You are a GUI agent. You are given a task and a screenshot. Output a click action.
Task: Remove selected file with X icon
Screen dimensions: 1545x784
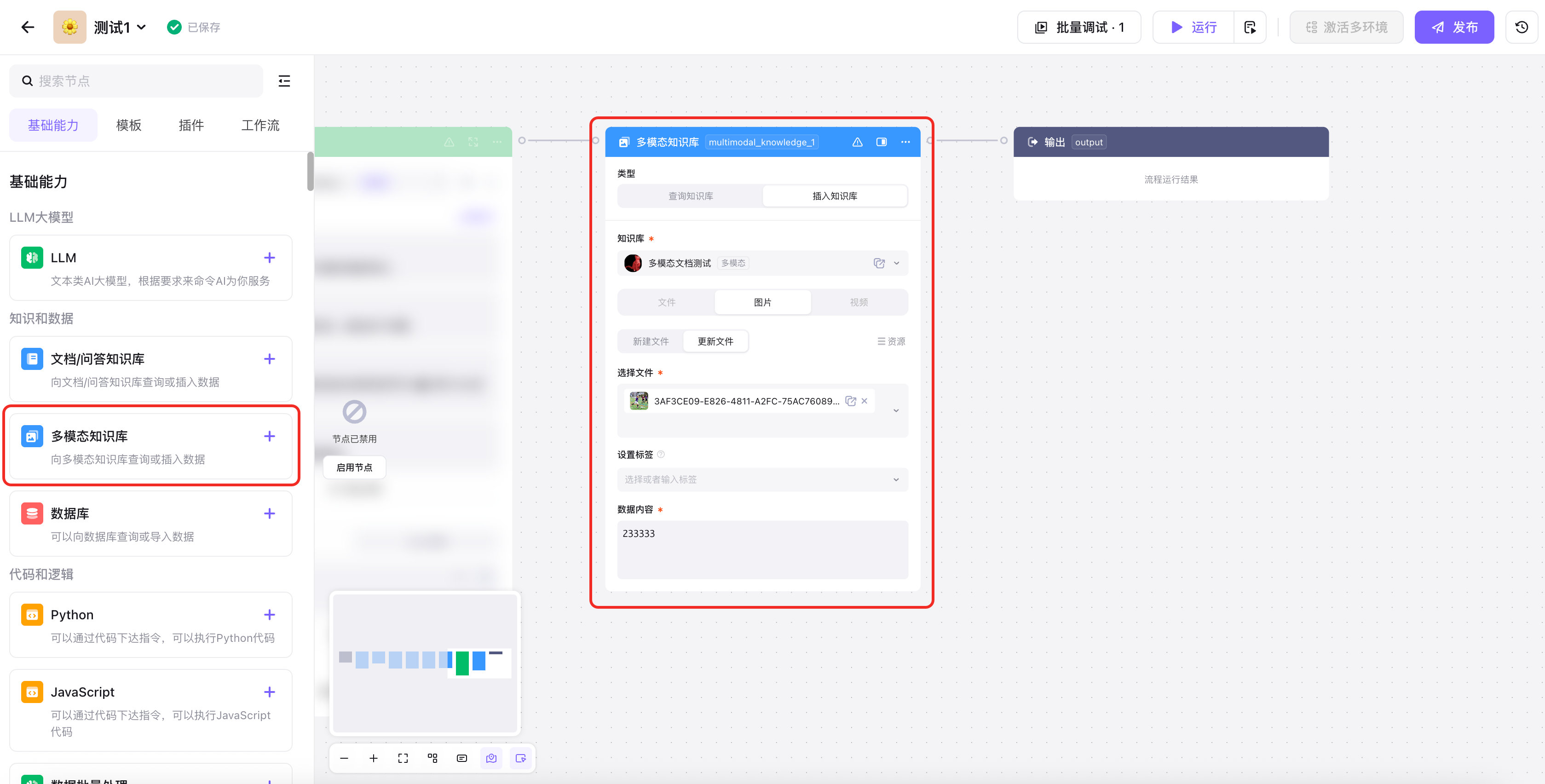[864, 401]
